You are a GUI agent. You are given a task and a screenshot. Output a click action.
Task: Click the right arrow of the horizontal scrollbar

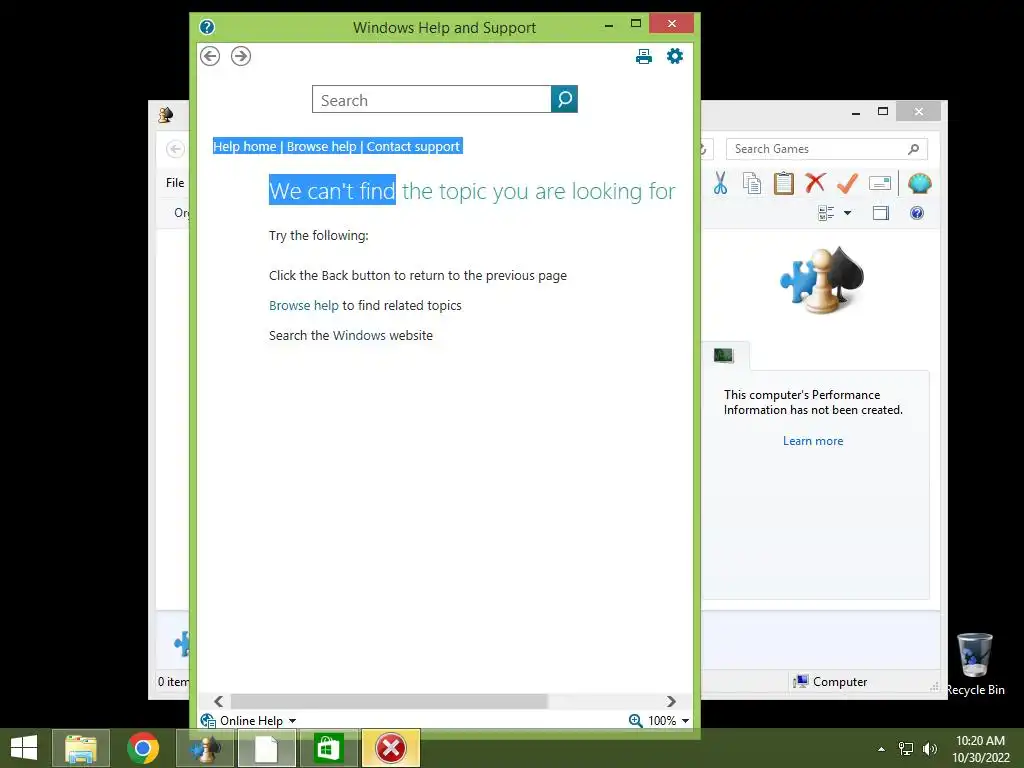(671, 701)
